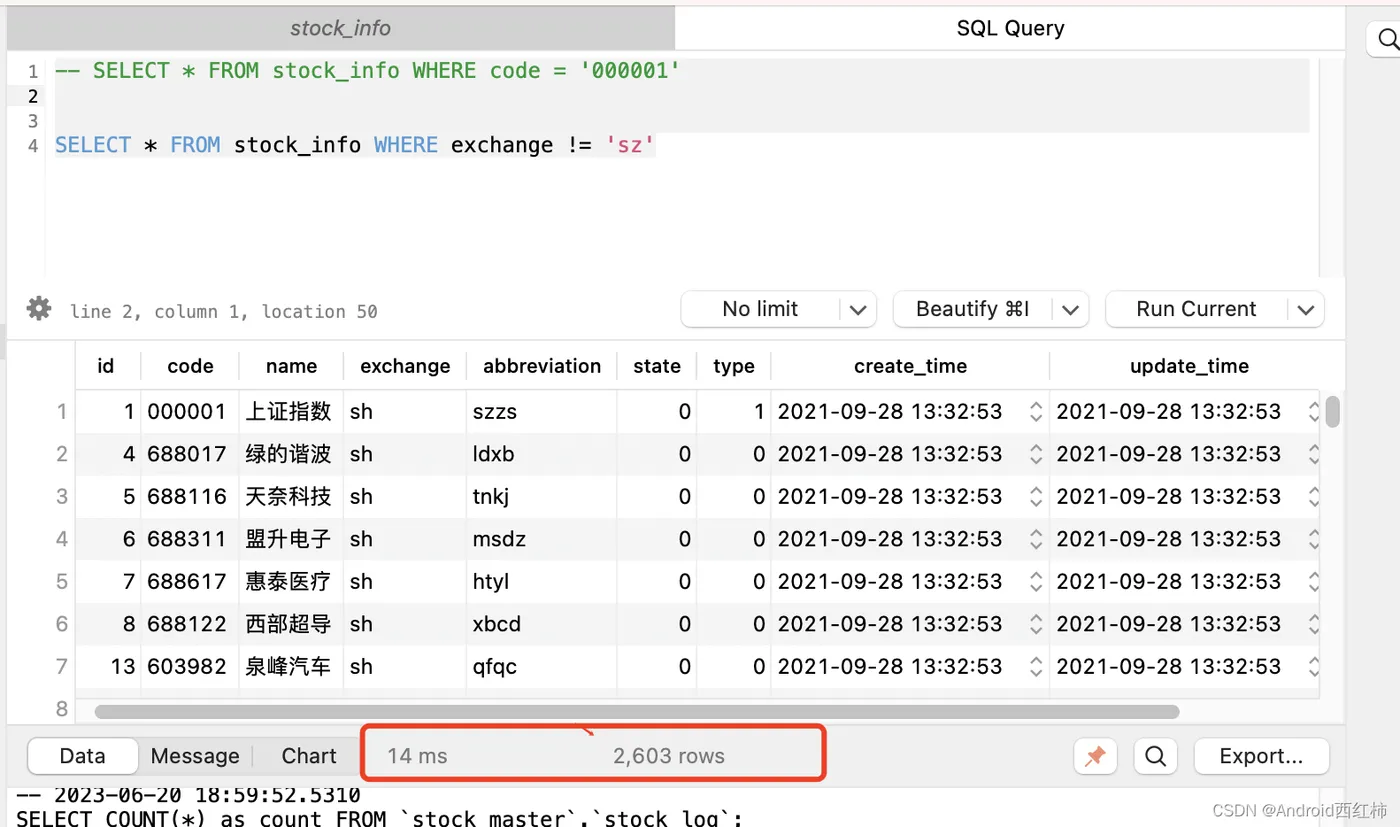The image size is (1400, 827).
Task: Click the Export... button
Action: click(1261, 757)
